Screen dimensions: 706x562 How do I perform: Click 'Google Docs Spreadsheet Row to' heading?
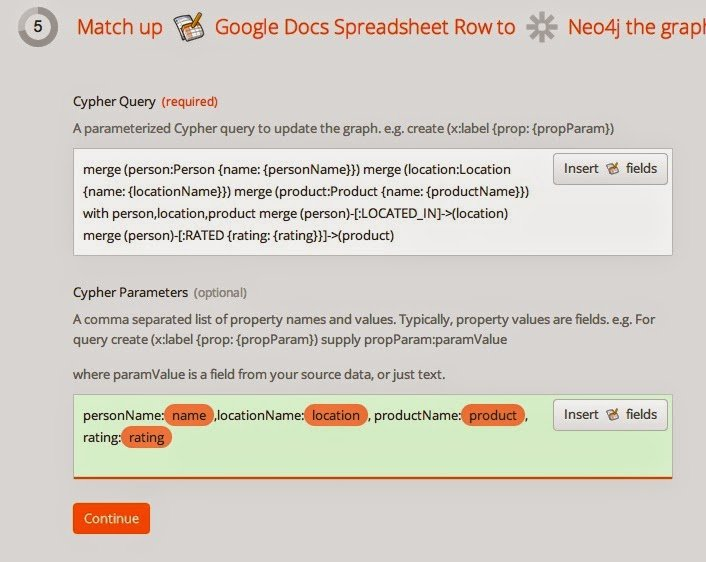point(365,27)
